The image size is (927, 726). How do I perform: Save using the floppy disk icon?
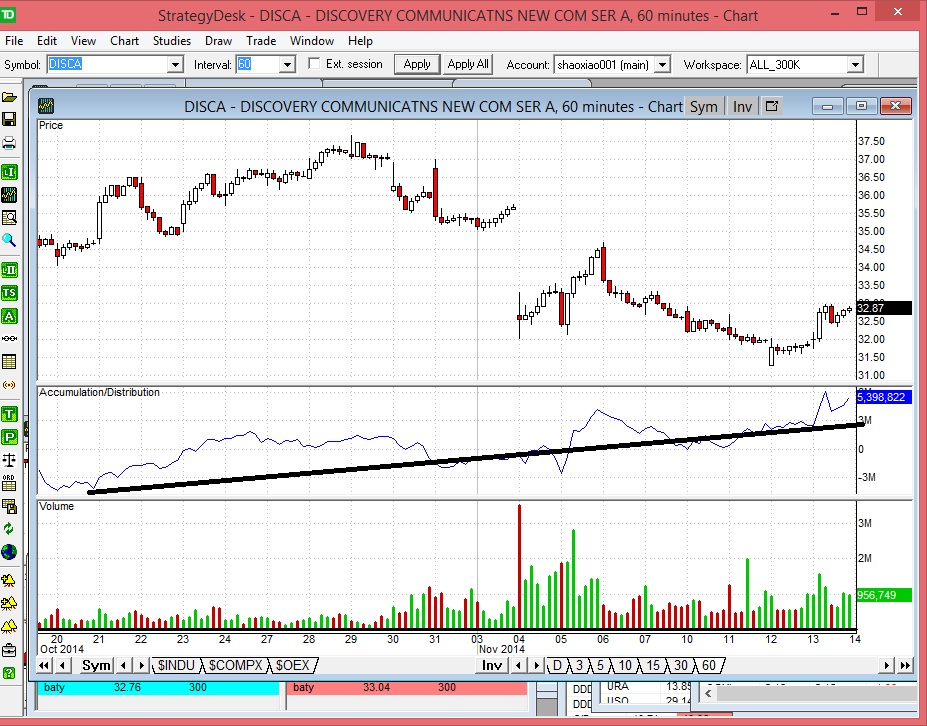9,120
